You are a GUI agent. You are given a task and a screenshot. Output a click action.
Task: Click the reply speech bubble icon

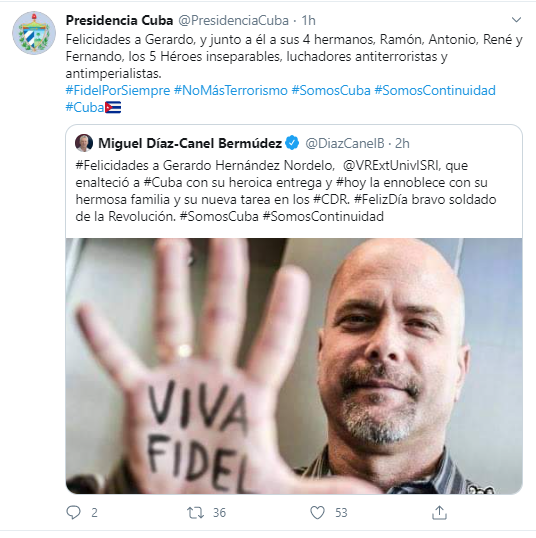(x=73, y=512)
